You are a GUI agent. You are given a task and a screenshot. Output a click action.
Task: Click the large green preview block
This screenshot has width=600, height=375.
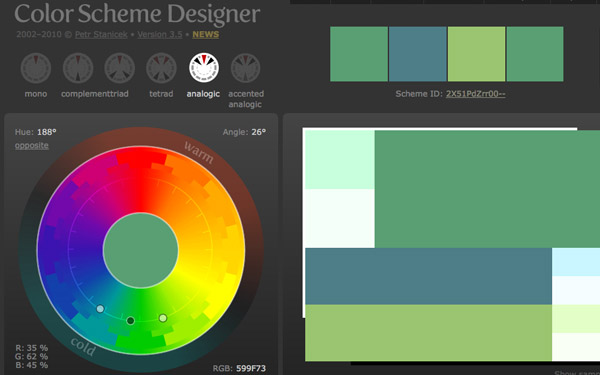487,189
